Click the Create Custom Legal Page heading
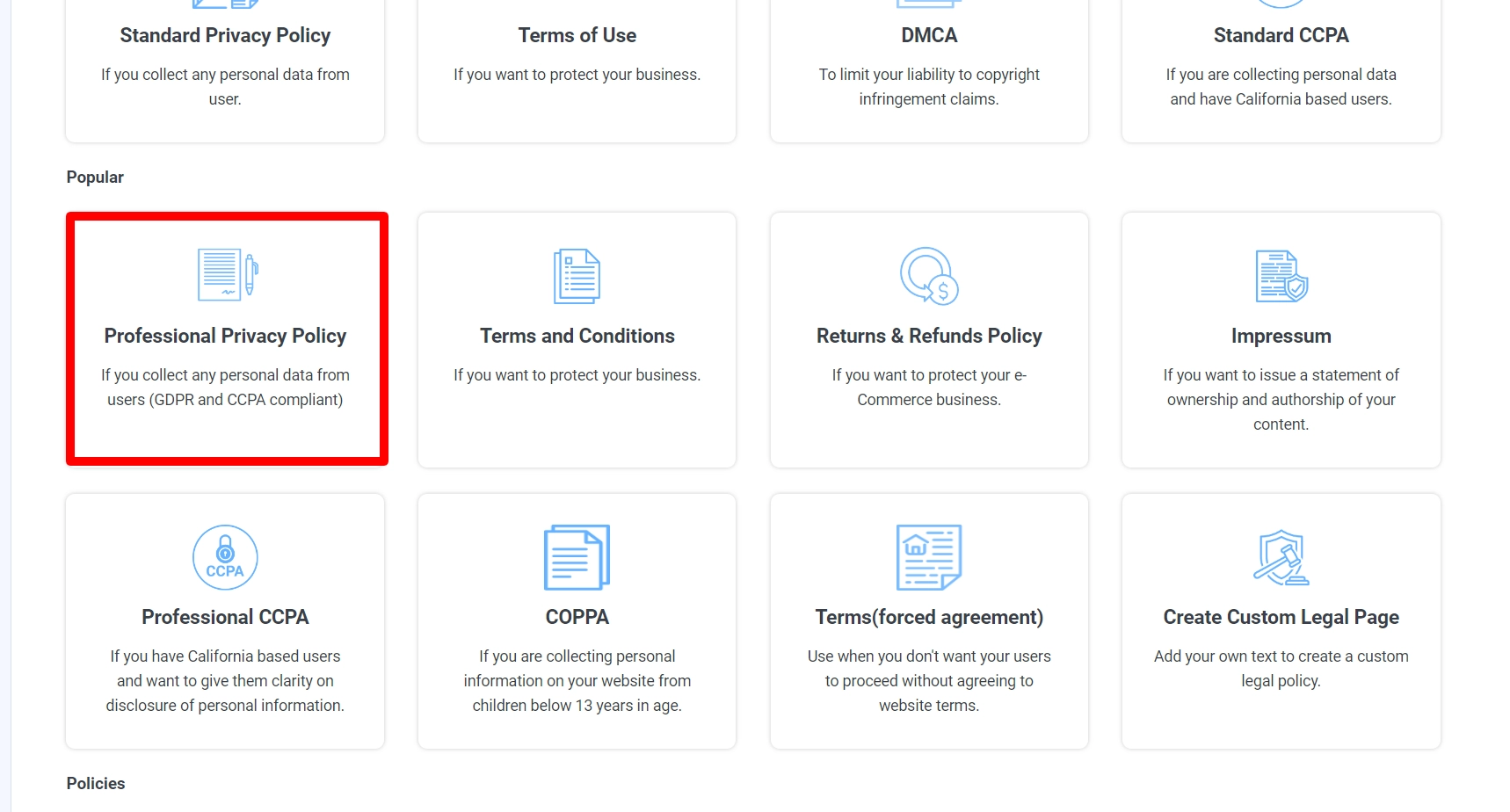Viewport: 1510px width, 812px height. click(1281, 617)
